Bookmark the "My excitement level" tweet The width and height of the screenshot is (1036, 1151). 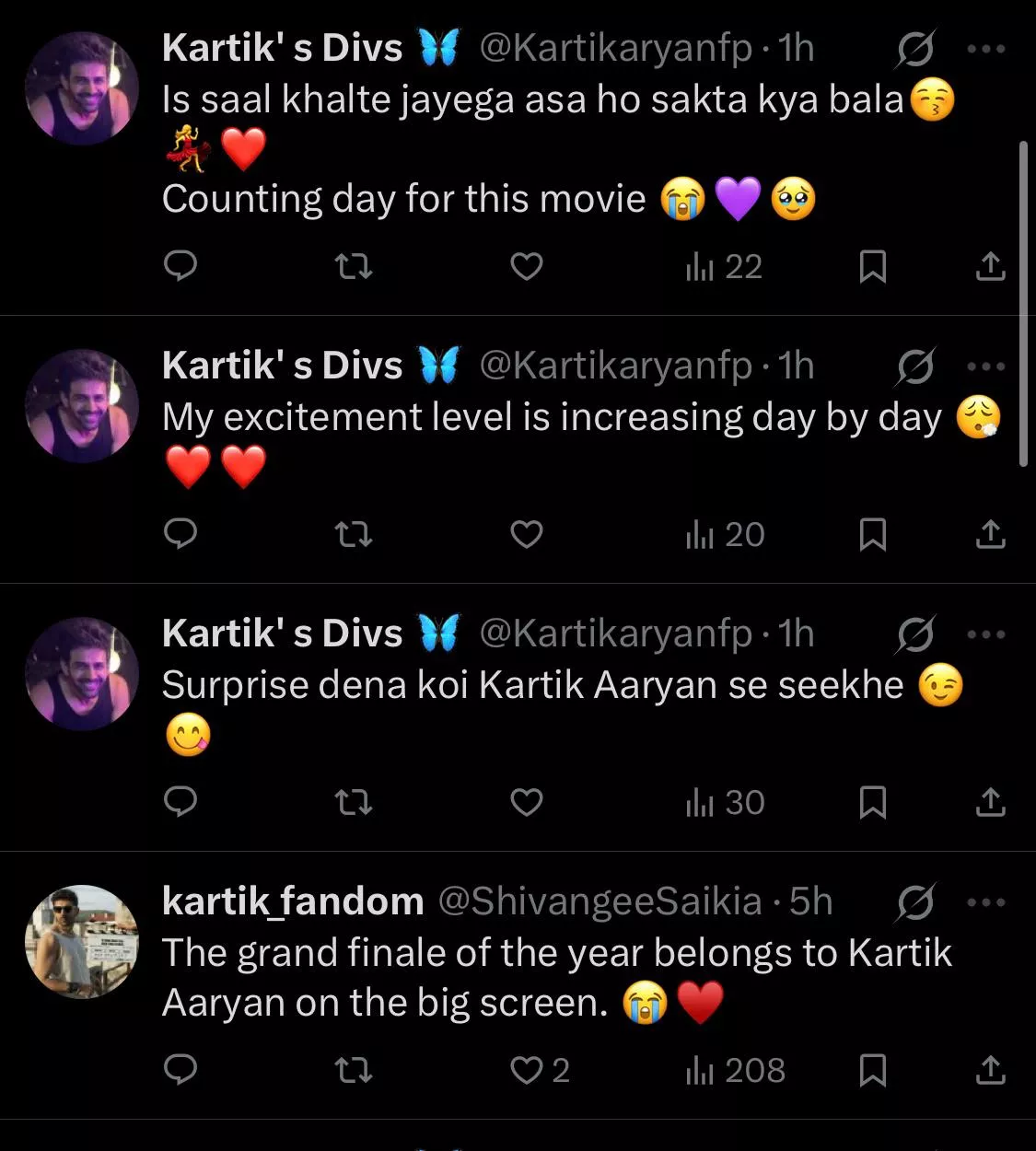point(872,534)
